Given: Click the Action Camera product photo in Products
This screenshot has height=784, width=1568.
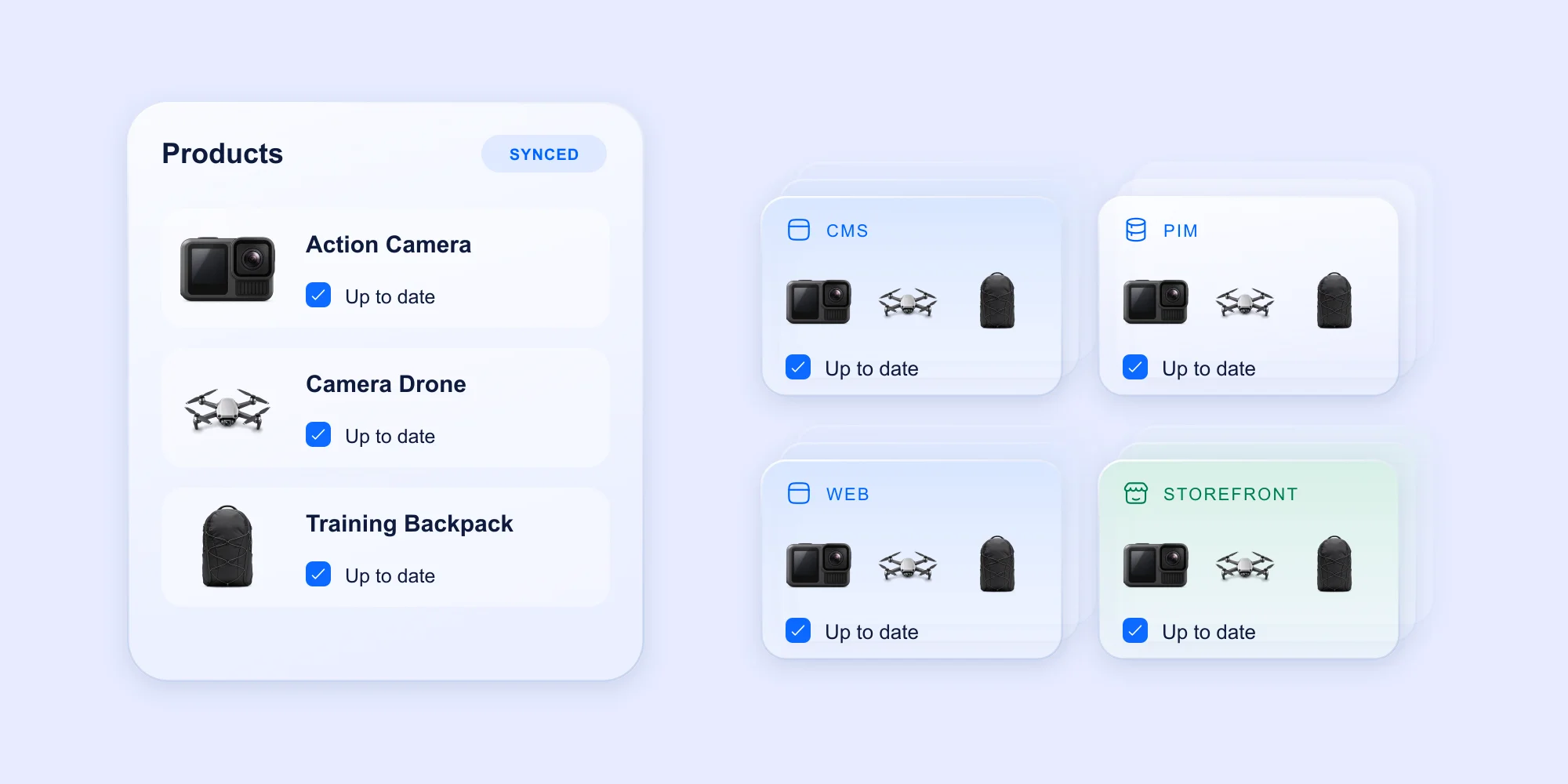Looking at the screenshot, I should coord(227,269).
